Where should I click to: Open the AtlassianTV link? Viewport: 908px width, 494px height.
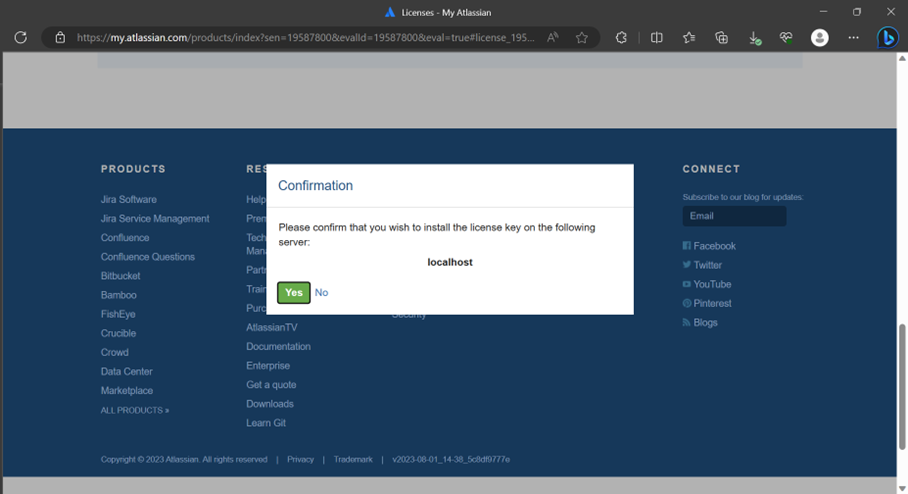click(272, 327)
